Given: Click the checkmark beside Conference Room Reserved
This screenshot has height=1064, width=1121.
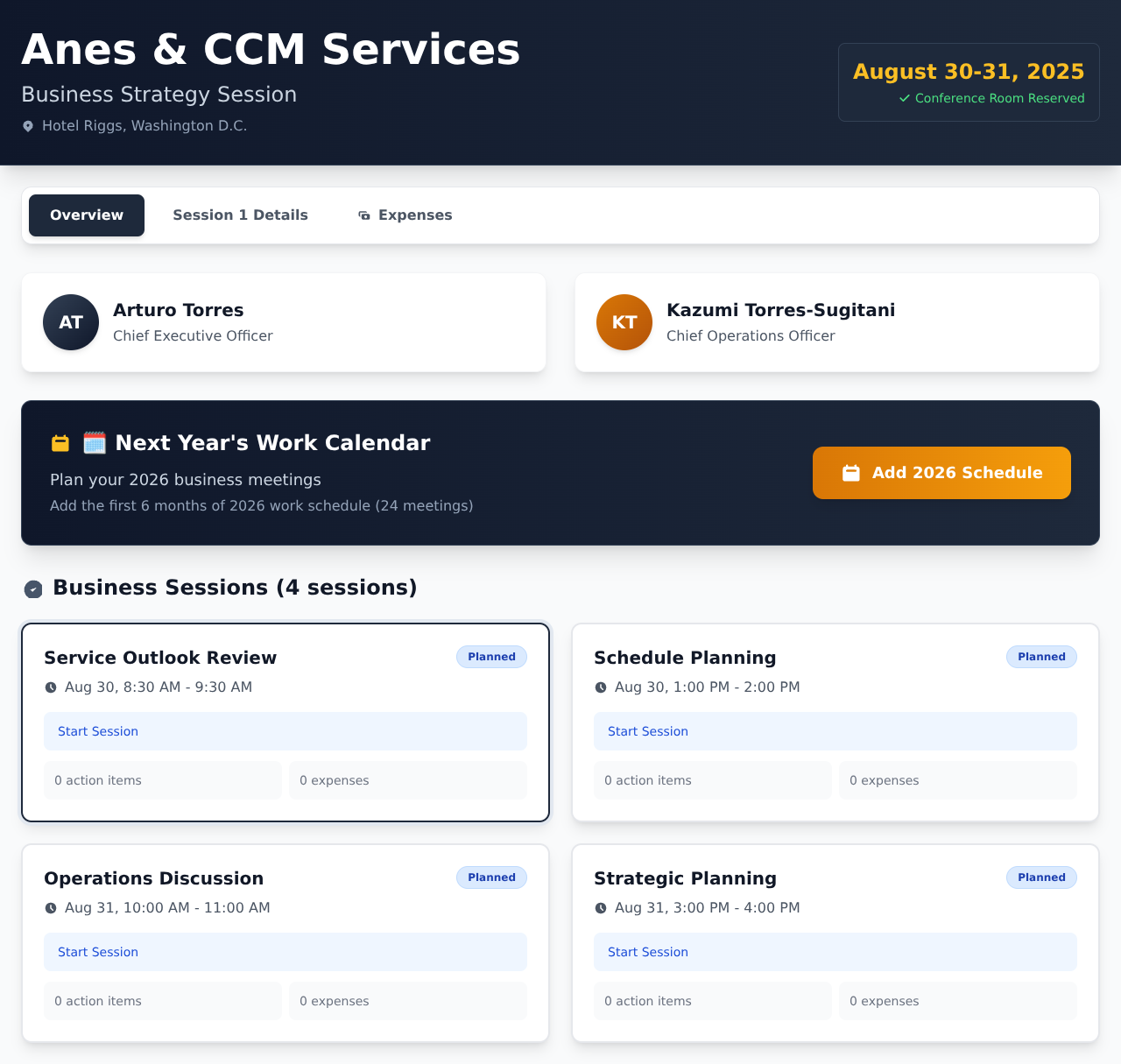Looking at the screenshot, I should tap(903, 98).
